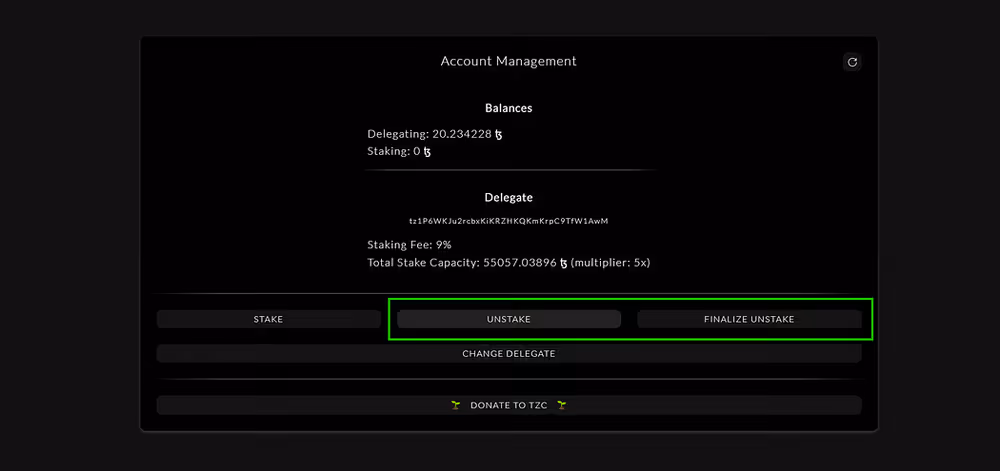Image resolution: width=1000 pixels, height=471 pixels.
Task: Click the multiplier: 5x label
Action: pyautogui.click(x=611, y=263)
